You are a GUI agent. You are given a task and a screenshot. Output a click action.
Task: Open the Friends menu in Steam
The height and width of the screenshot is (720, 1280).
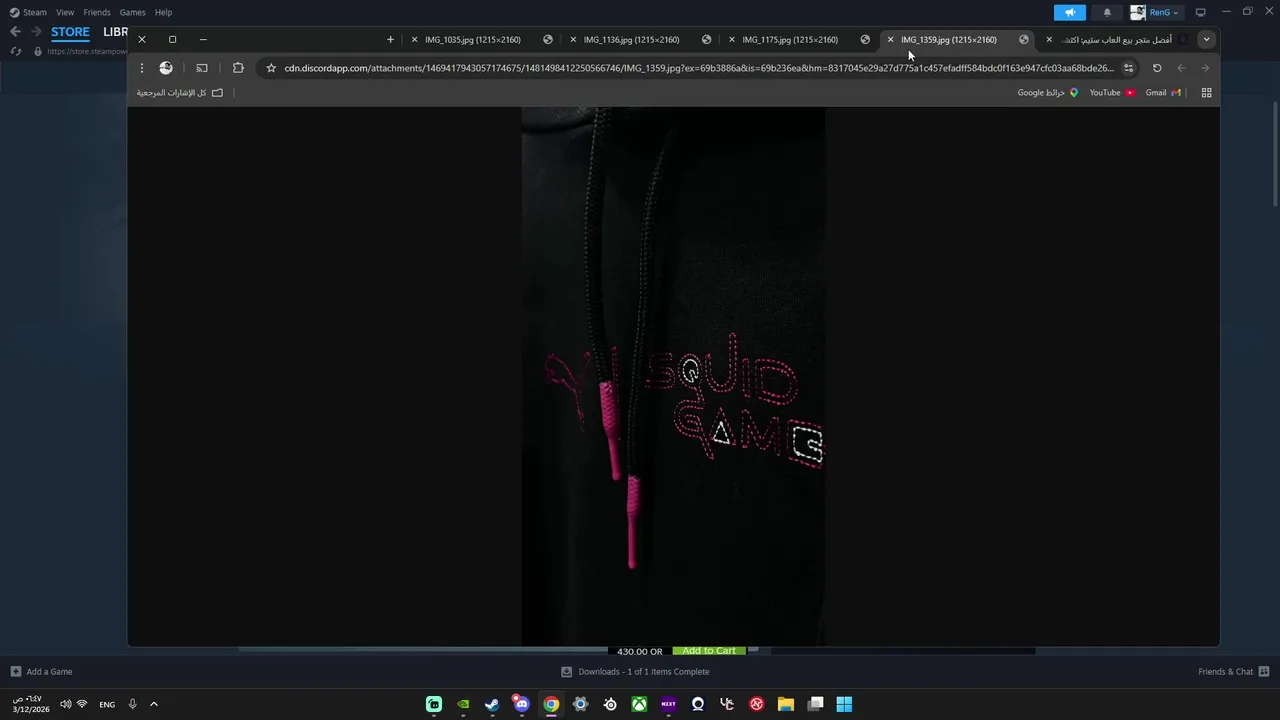point(97,12)
